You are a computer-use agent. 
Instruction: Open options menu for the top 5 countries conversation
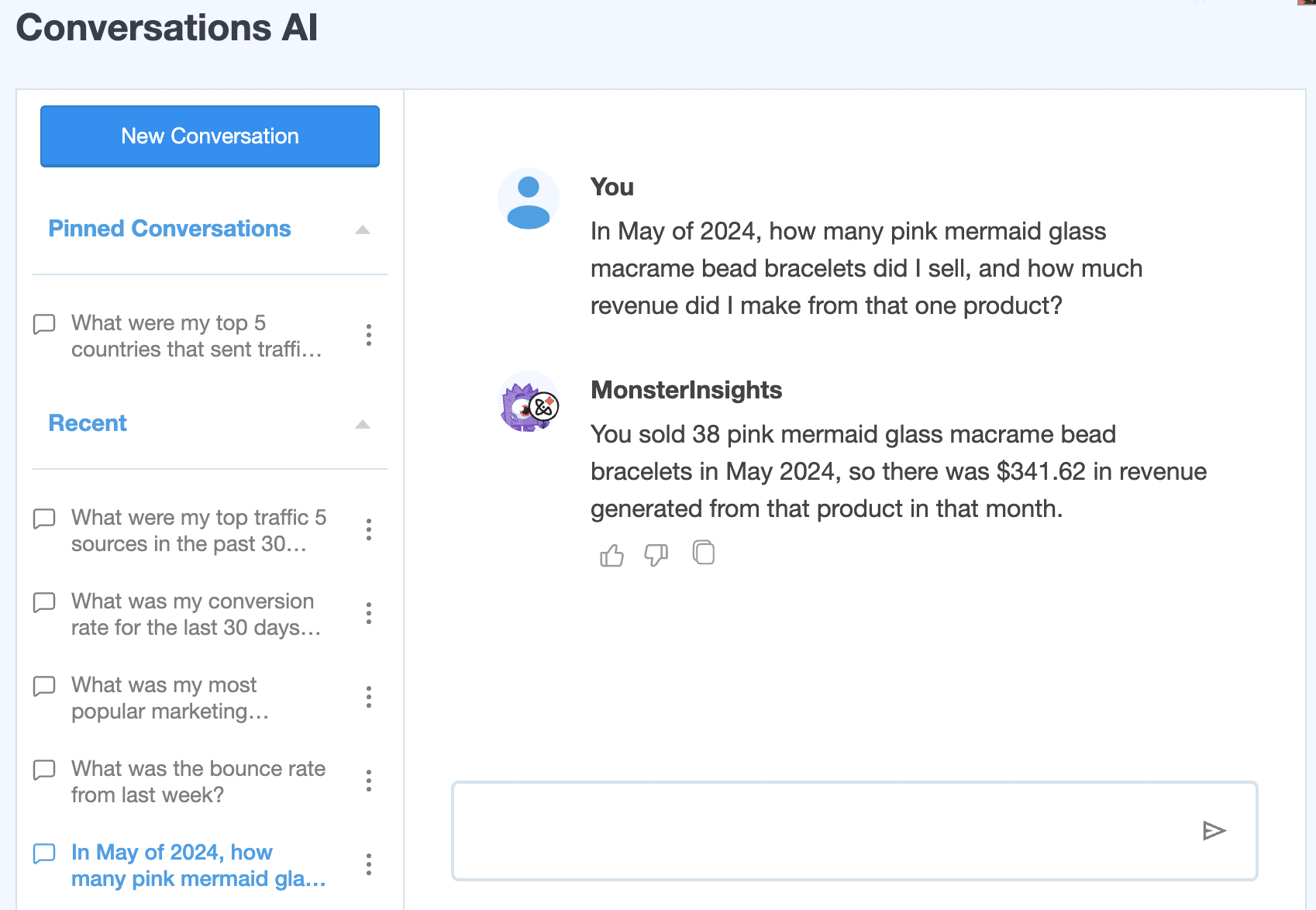(369, 335)
